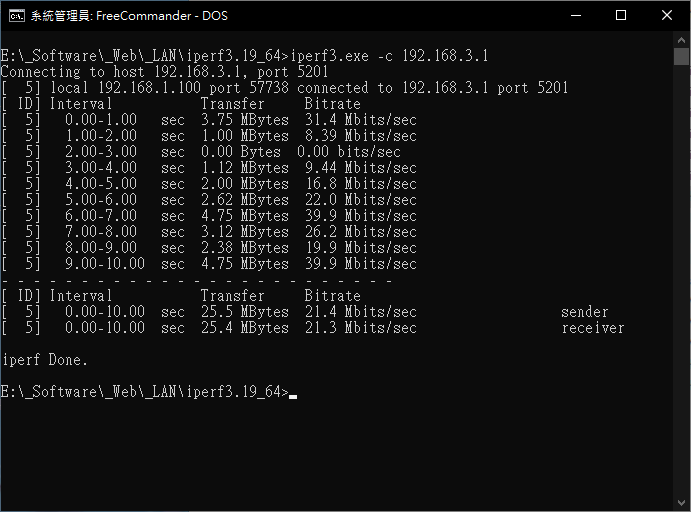Click the 0.00 Bytes transfer value
Screen dimensions: 691x512
241,152
